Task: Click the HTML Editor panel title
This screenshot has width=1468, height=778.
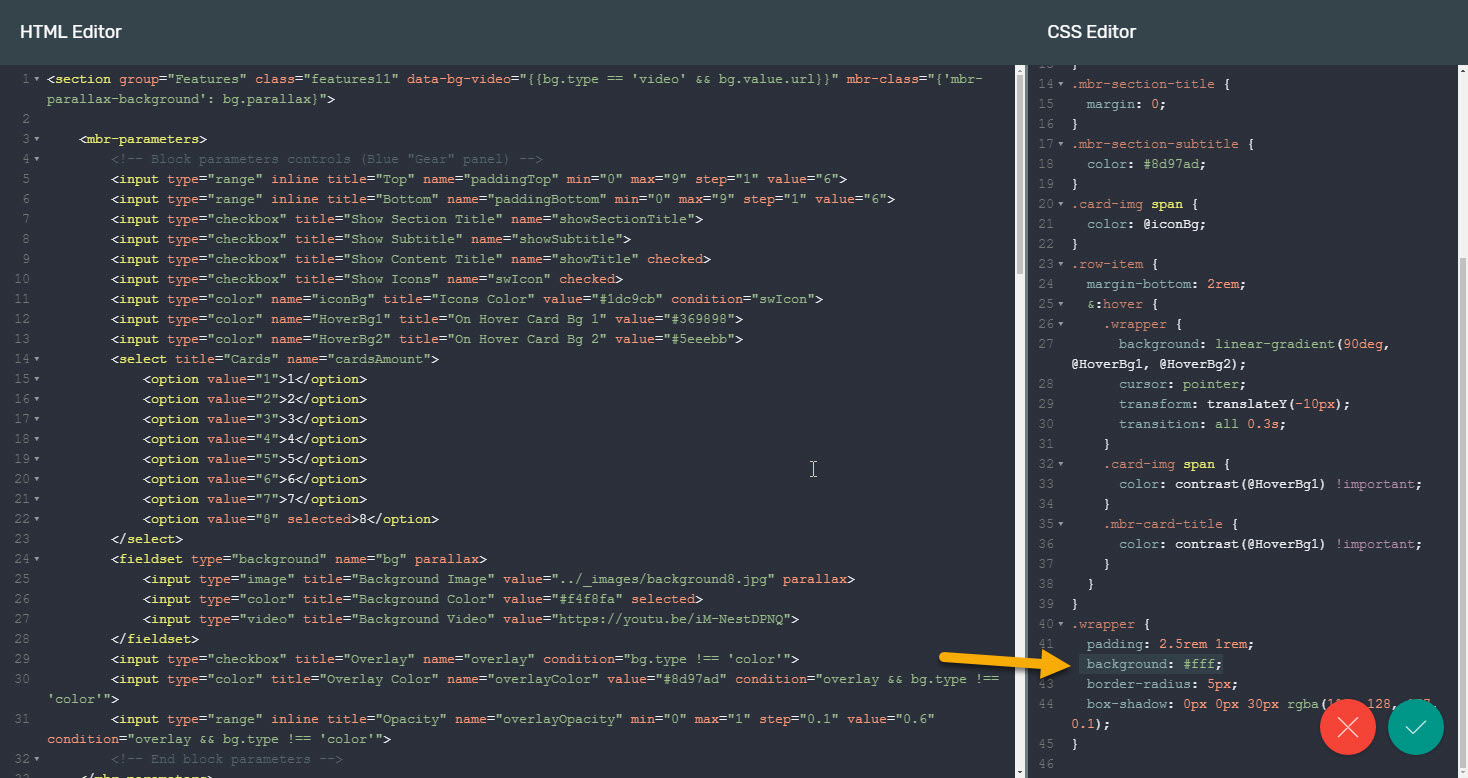Action: click(x=71, y=32)
